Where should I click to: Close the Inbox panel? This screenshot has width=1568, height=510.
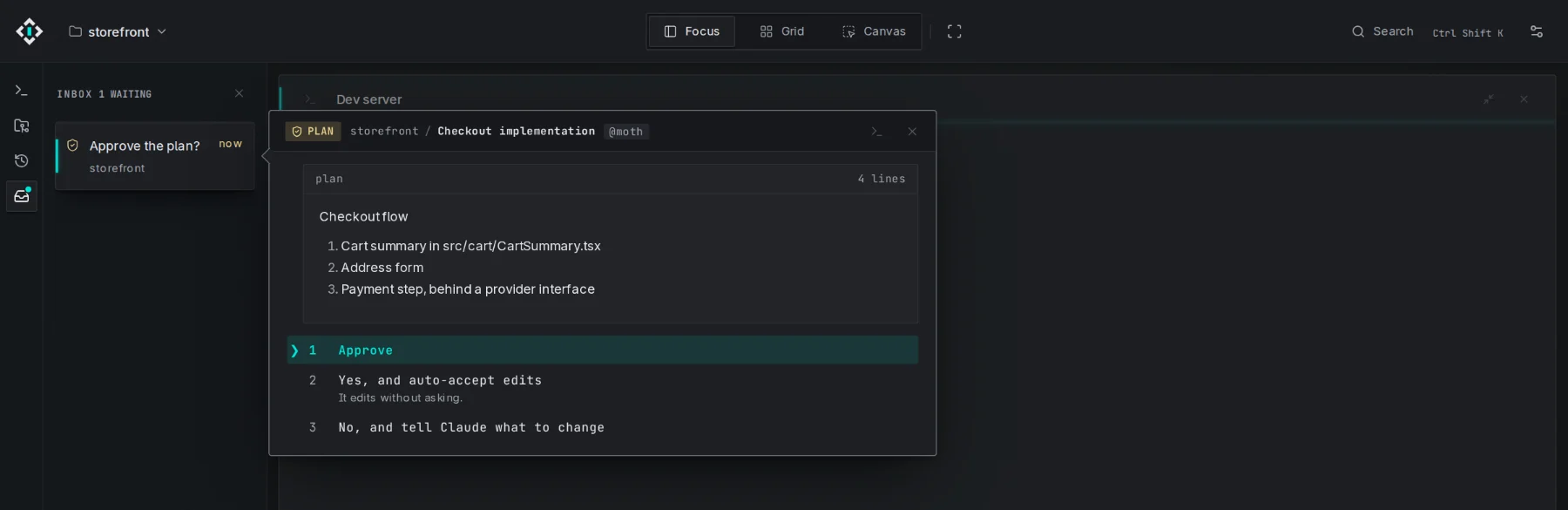[x=239, y=93]
